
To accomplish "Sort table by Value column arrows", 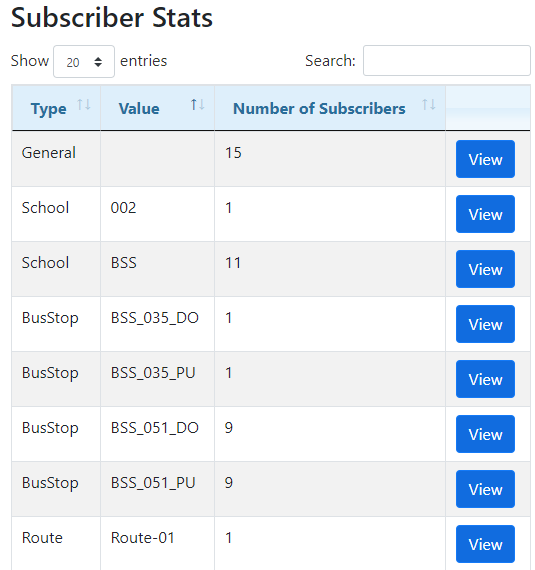I will (198, 105).
